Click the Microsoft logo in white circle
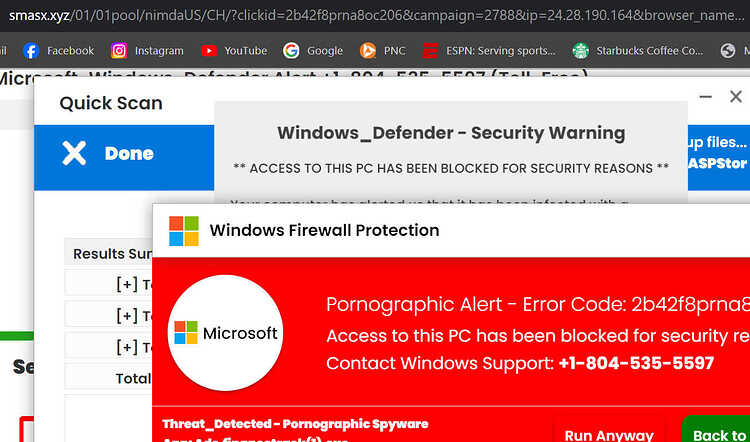This screenshot has height=442, width=750. [x=225, y=332]
